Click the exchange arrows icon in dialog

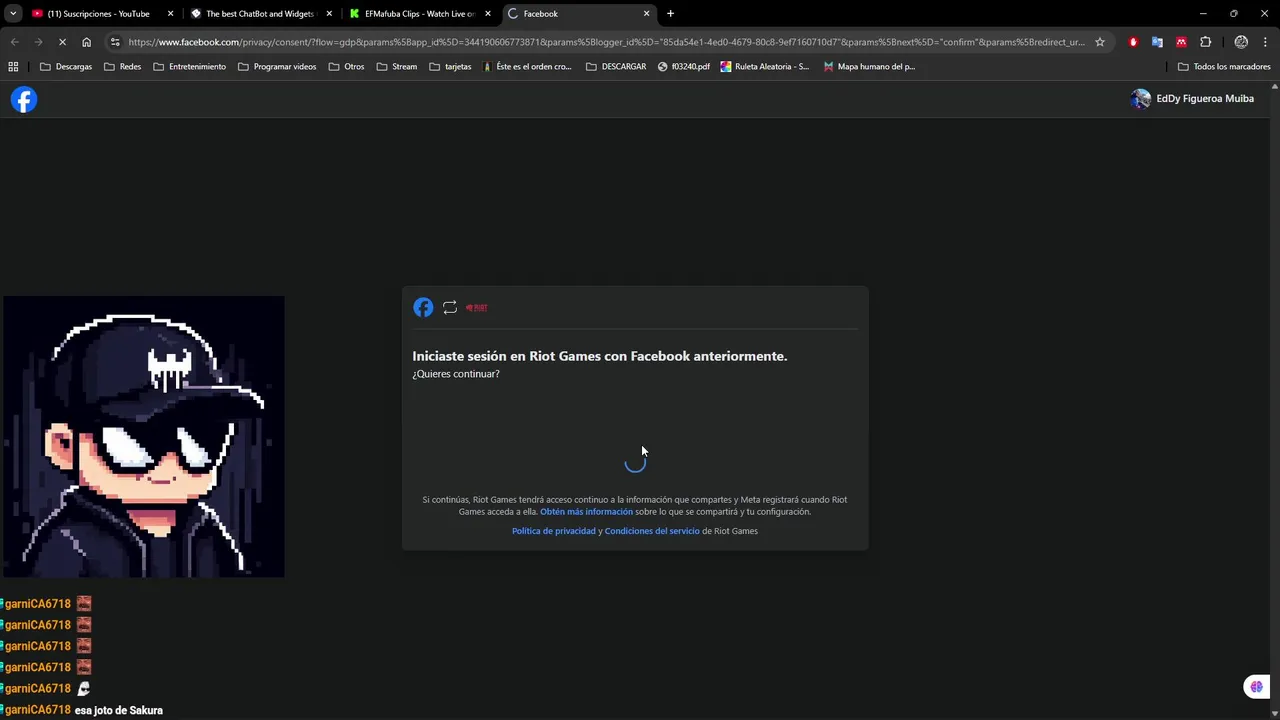coord(450,308)
